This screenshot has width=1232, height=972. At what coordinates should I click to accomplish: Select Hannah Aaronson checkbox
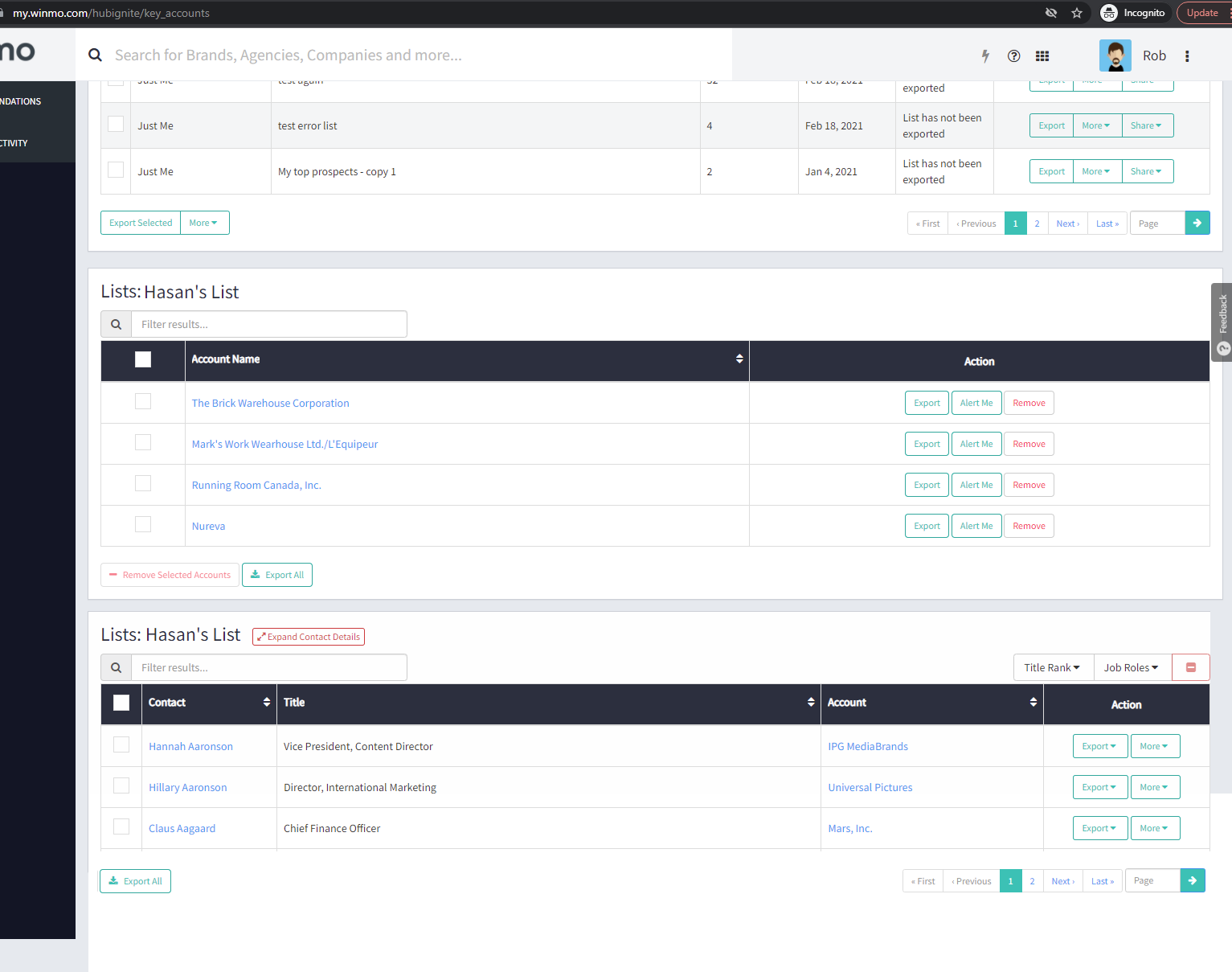click(x=121, y=744)
